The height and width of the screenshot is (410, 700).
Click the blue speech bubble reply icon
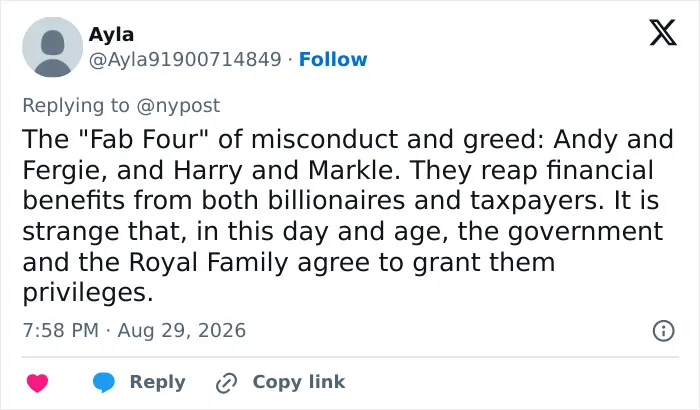pos(104,383)
